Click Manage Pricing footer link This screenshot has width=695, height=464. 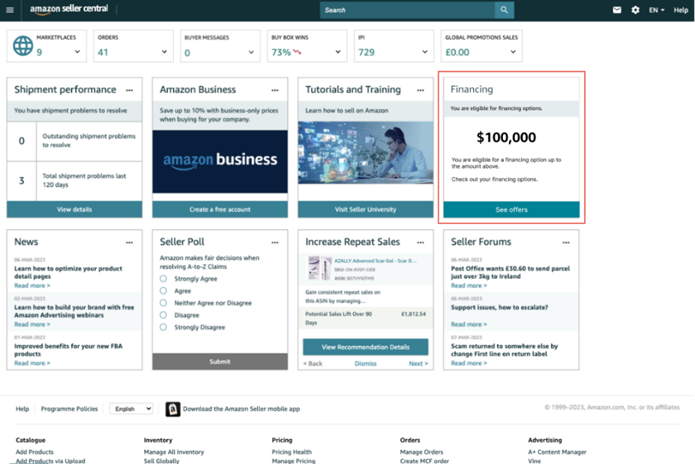tap(293, 461)
